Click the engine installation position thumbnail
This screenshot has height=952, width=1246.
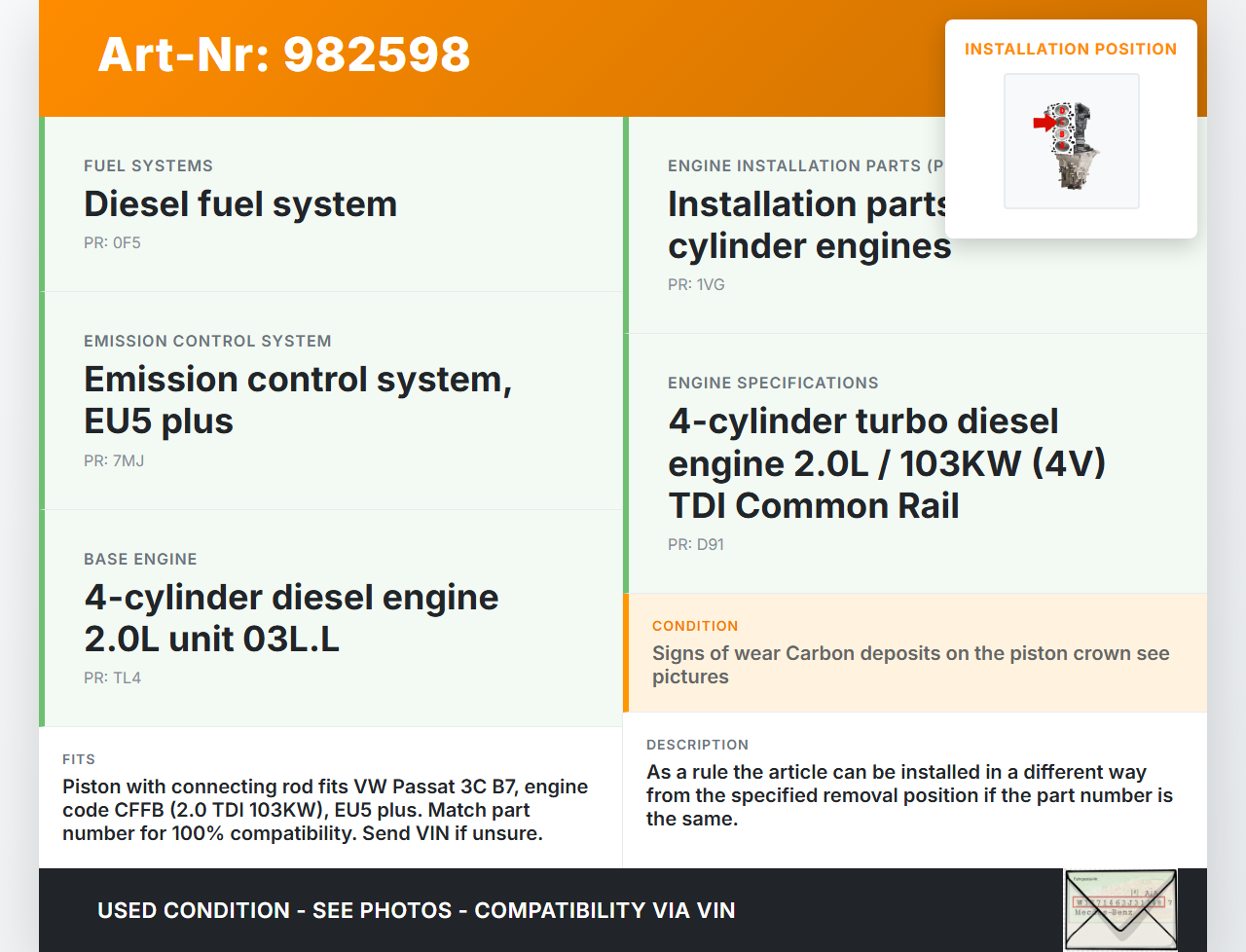[1072, 141]
